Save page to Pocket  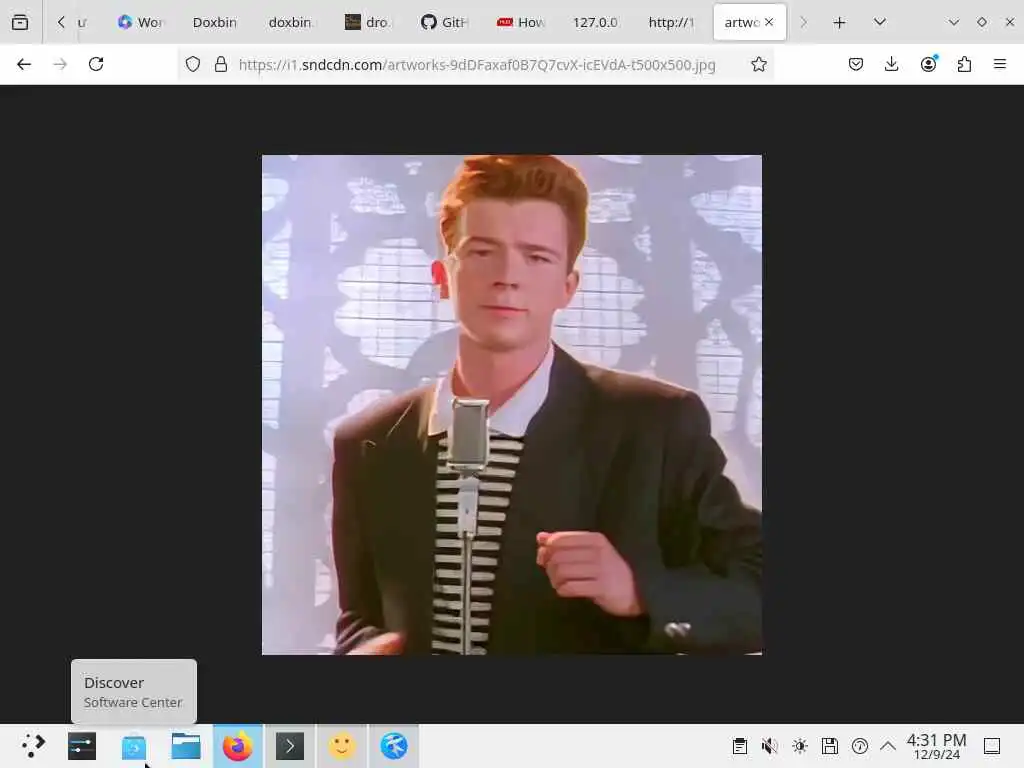[856, 64]
